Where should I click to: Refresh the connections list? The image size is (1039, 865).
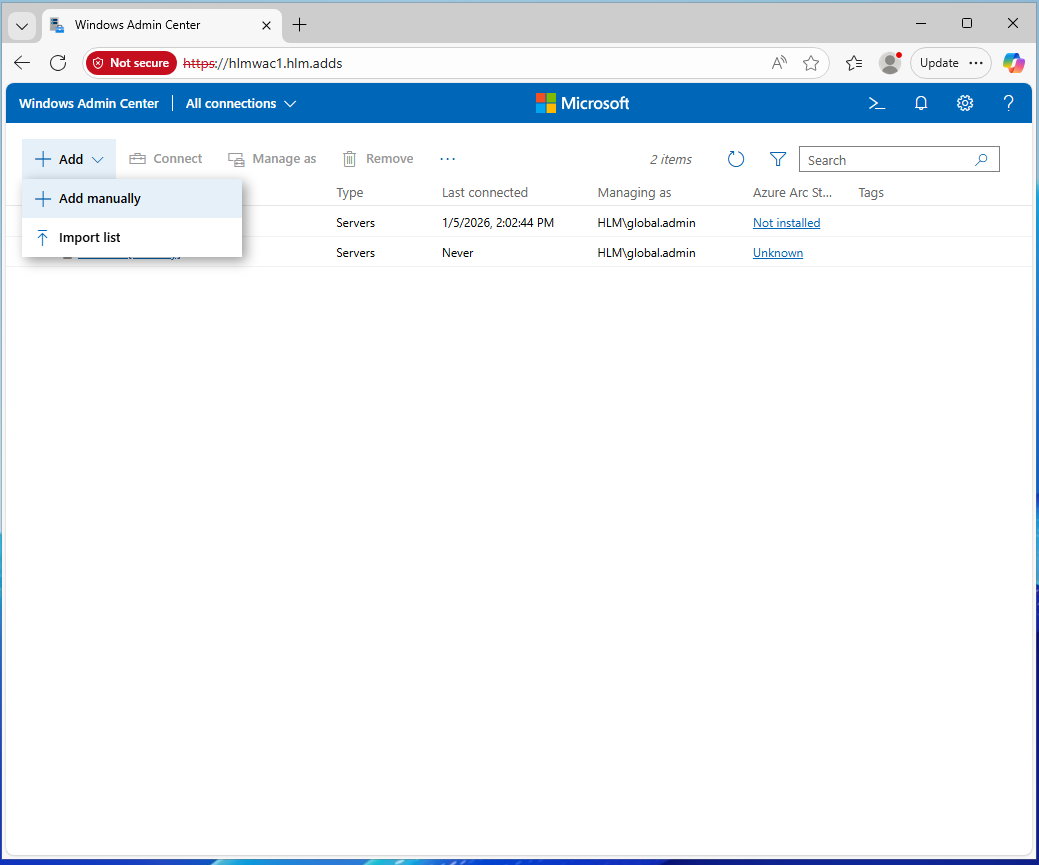coord(736,159)
